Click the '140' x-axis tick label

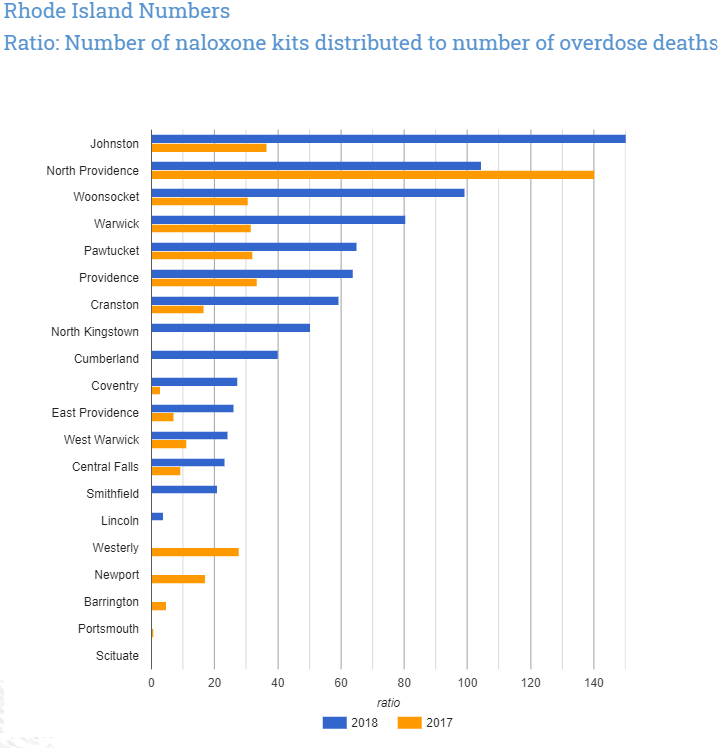[594, 683]
